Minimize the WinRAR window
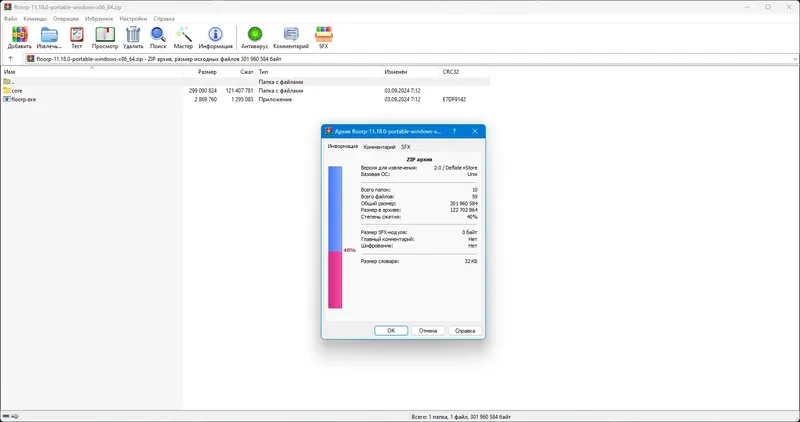The height and width of the screenshot is (422, 800). coord(746,7)
